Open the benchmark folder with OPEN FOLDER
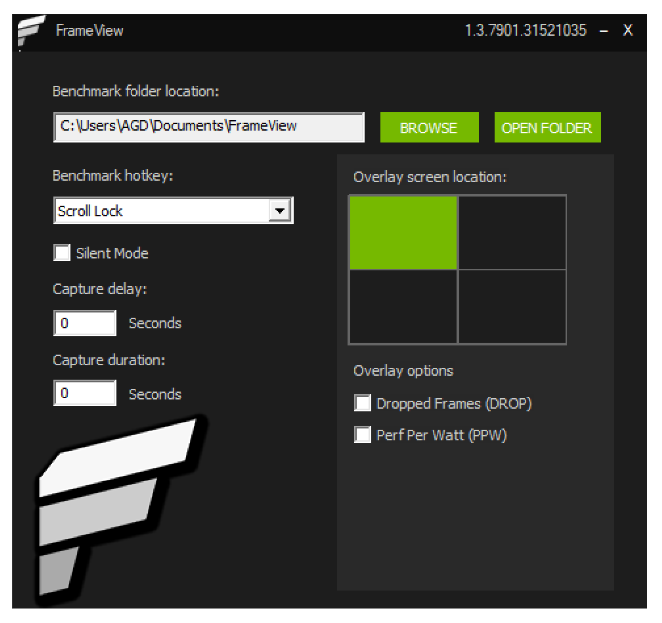 pyautogui.click(x=547, y=127)
